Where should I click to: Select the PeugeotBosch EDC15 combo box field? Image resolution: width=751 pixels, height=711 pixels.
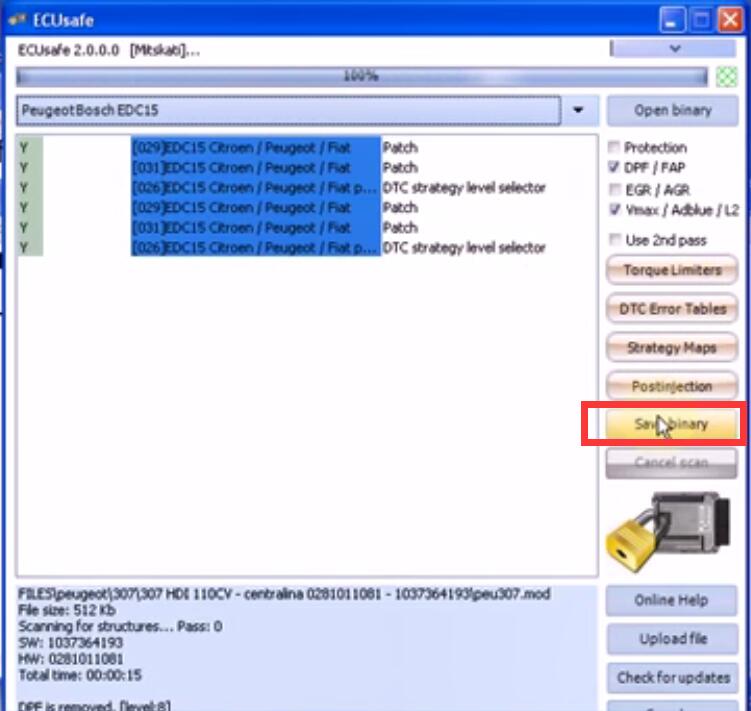pos(288,111)
